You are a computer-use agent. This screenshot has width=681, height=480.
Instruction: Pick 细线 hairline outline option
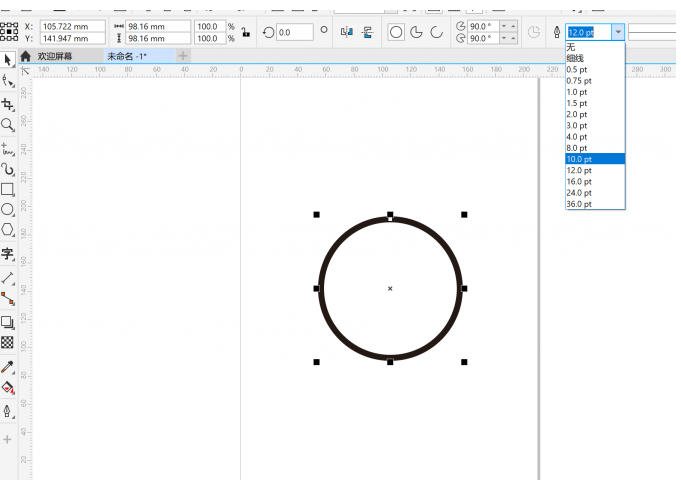576,58
